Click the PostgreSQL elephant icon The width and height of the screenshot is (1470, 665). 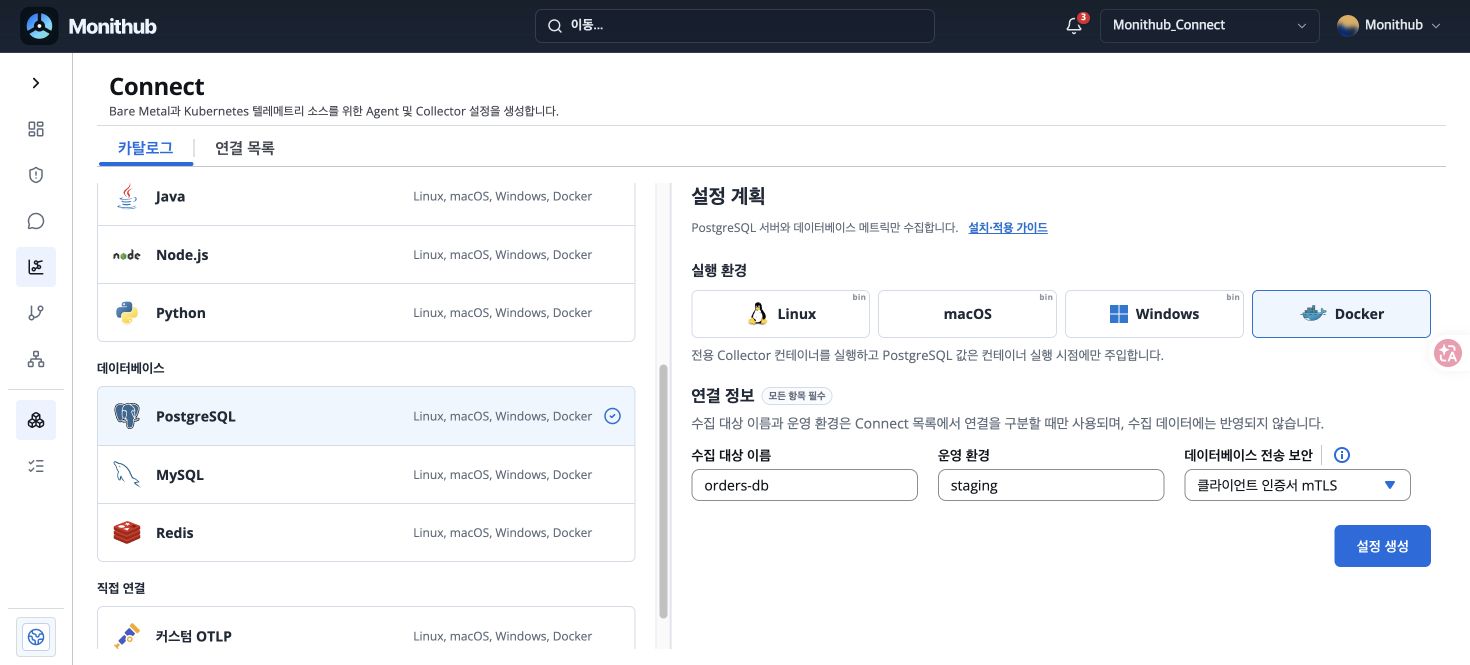[x=127, y=416]
